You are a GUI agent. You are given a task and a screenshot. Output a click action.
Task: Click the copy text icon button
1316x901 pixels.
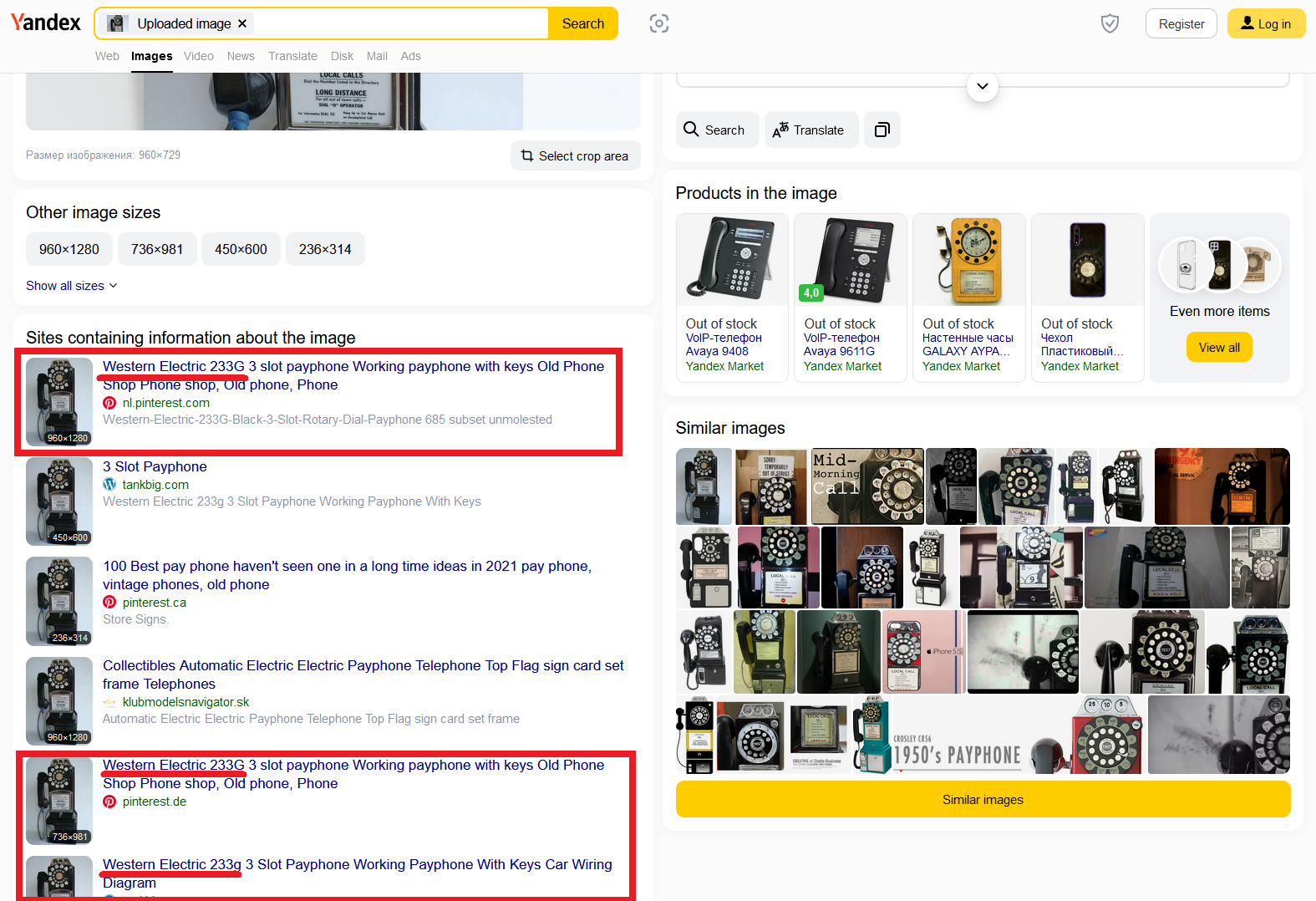click(882, 130)
